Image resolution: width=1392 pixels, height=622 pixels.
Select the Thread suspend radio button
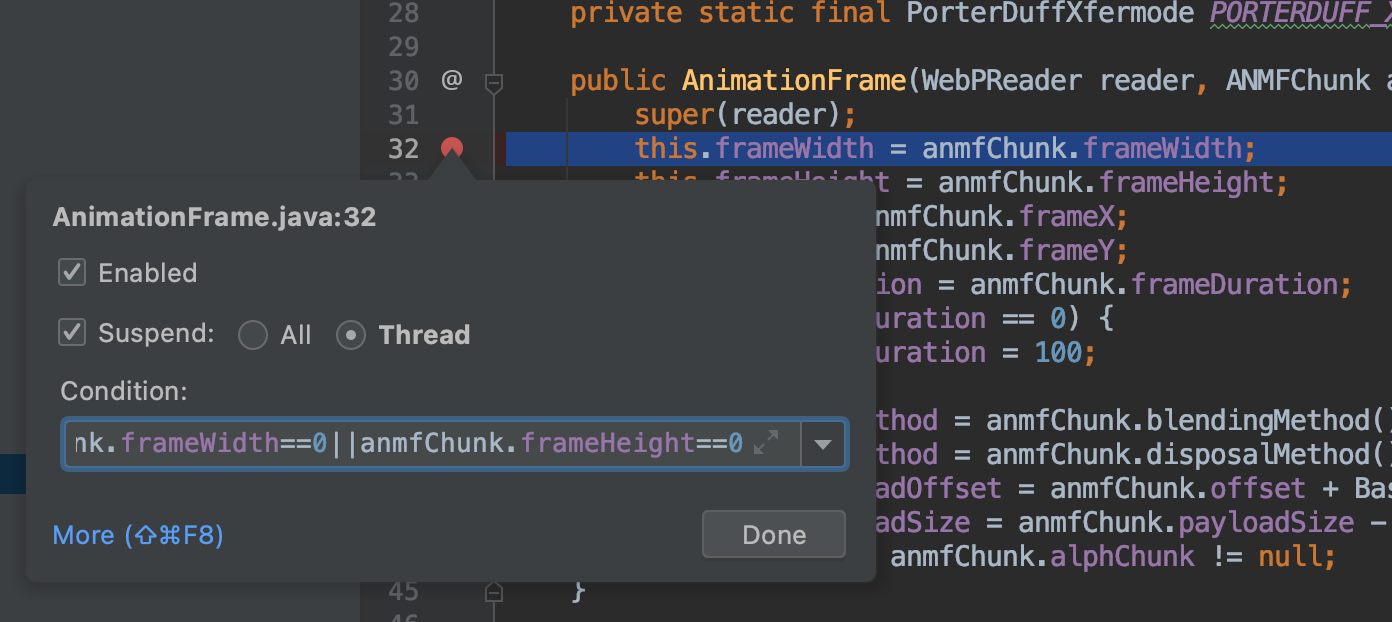click(x=350, y=335)
